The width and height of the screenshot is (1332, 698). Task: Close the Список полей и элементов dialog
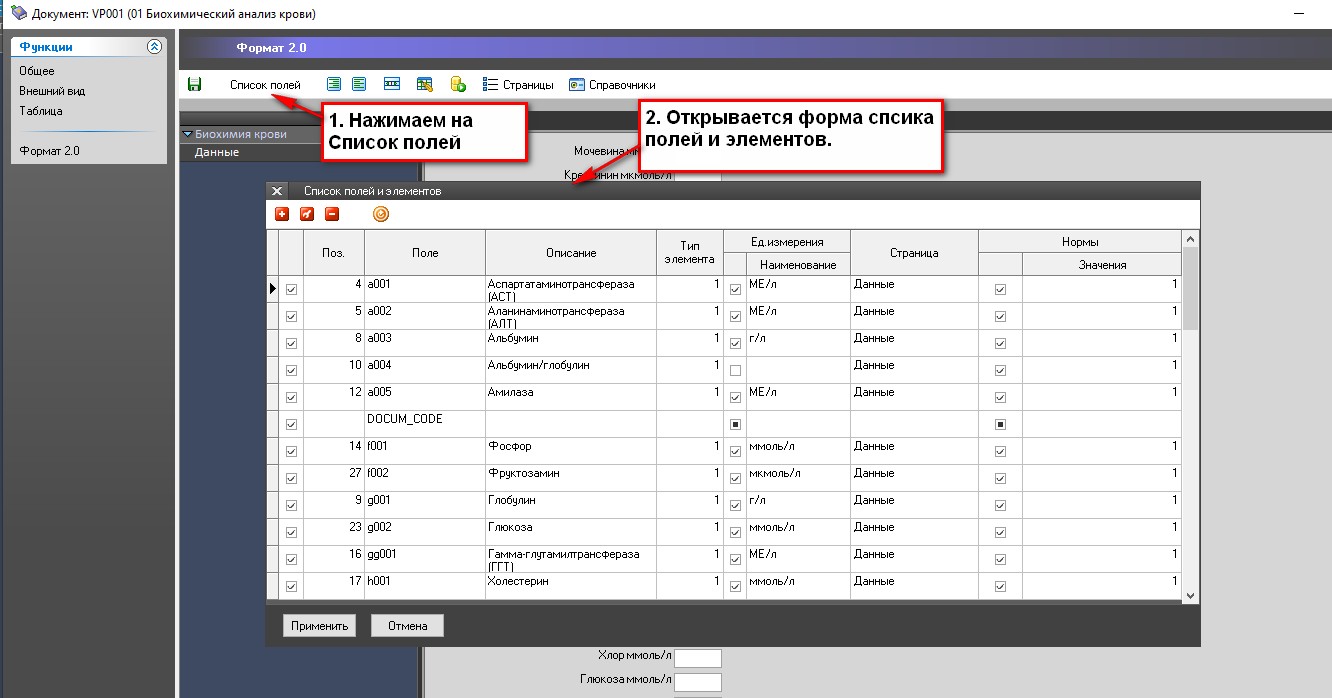tap(278, 191)
